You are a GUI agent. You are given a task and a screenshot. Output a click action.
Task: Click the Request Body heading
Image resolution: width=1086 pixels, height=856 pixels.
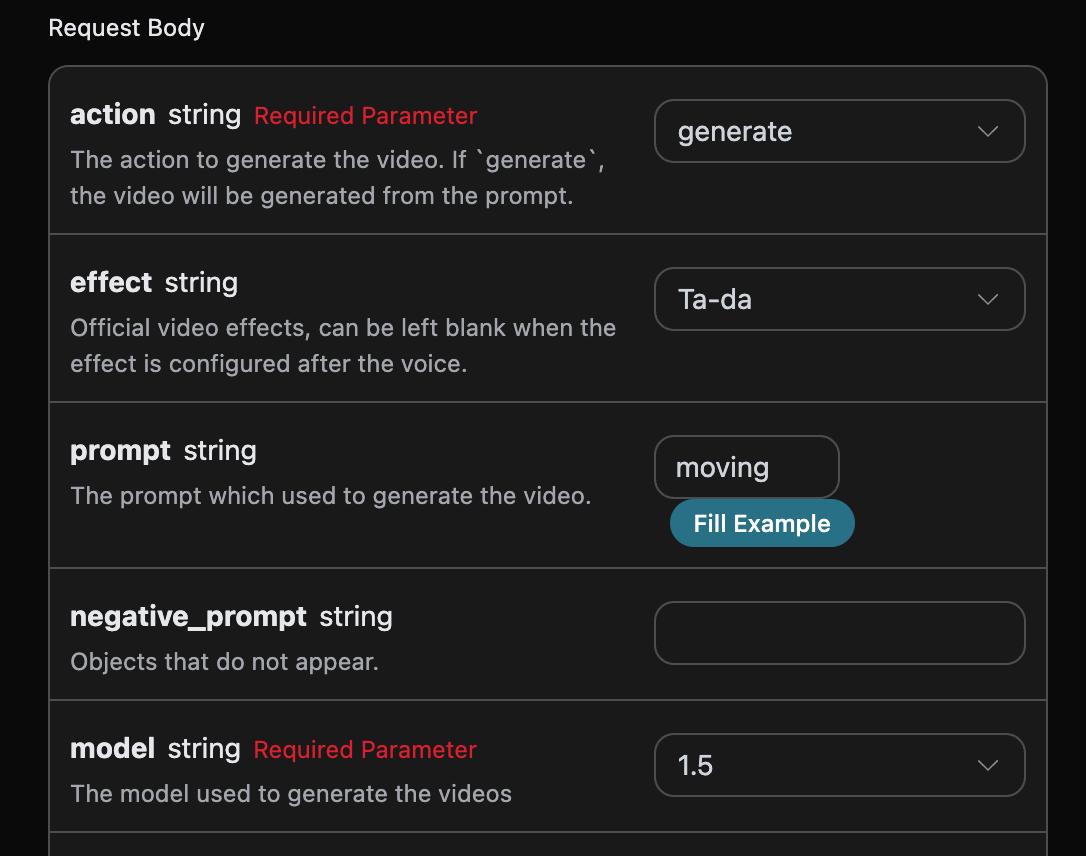pos(126,28)
